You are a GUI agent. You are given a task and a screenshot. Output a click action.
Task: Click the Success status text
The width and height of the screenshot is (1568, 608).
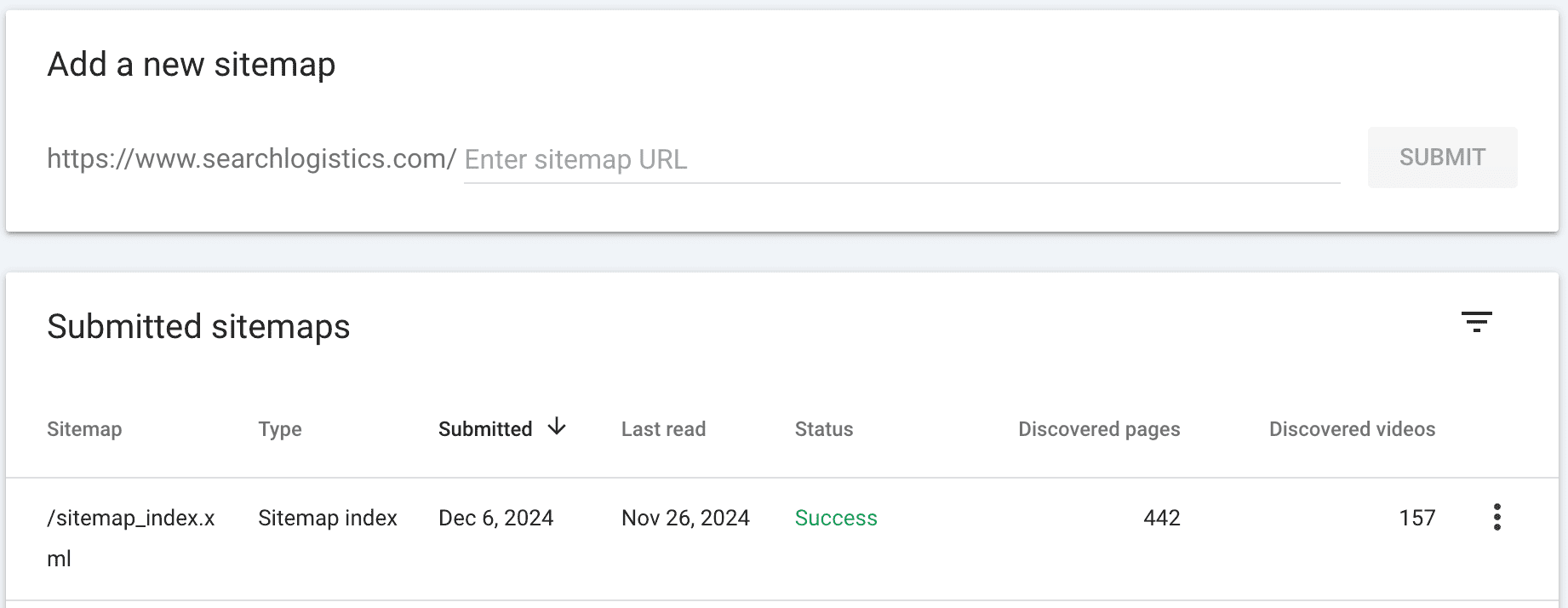point(835,518)
